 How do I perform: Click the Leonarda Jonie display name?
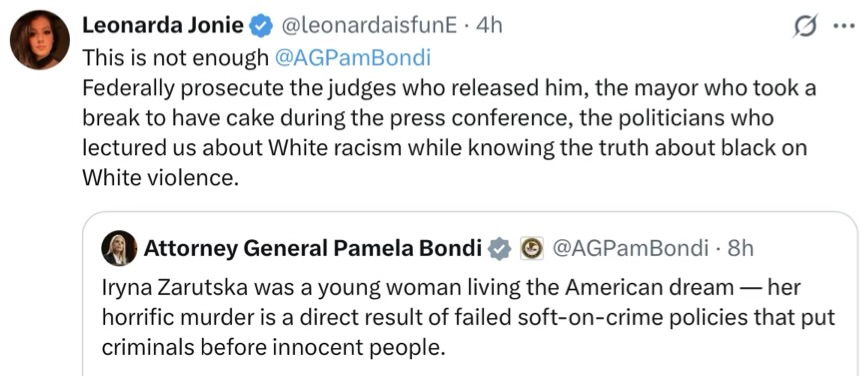coord(163,25)
